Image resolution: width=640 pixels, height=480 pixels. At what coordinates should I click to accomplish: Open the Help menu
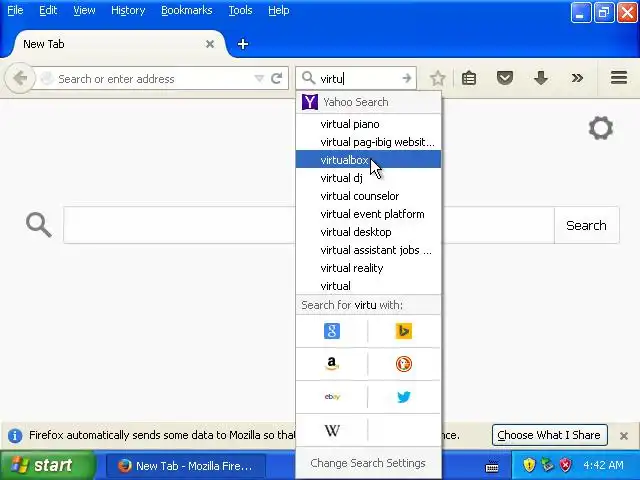(x=279, y=10)
